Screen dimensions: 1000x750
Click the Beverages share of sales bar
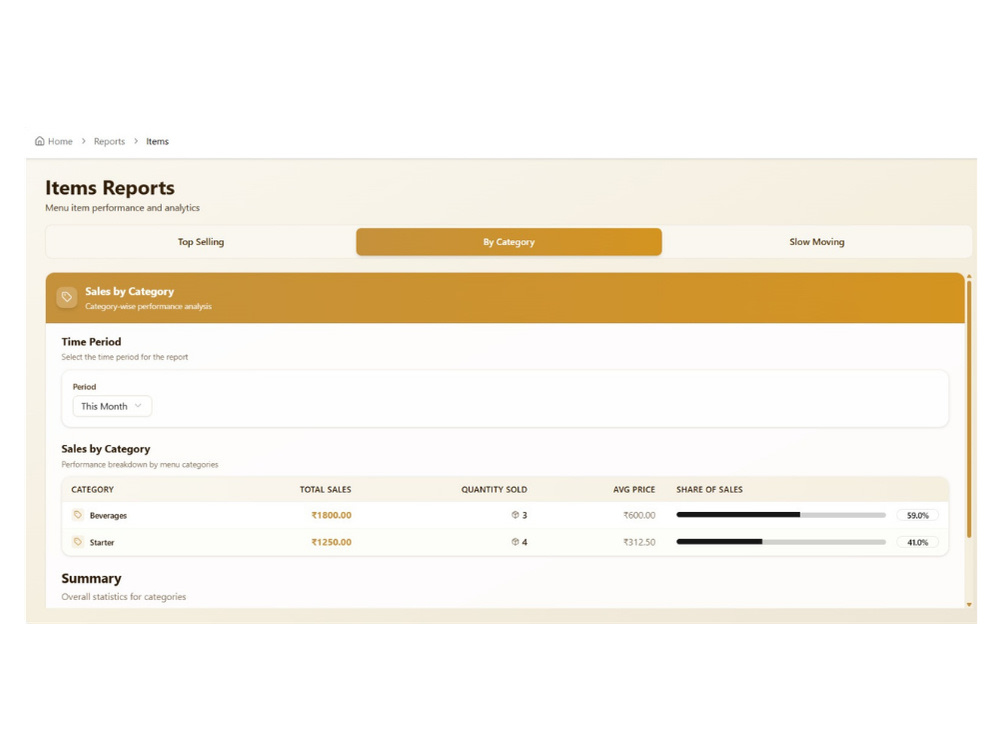point(781,515)
